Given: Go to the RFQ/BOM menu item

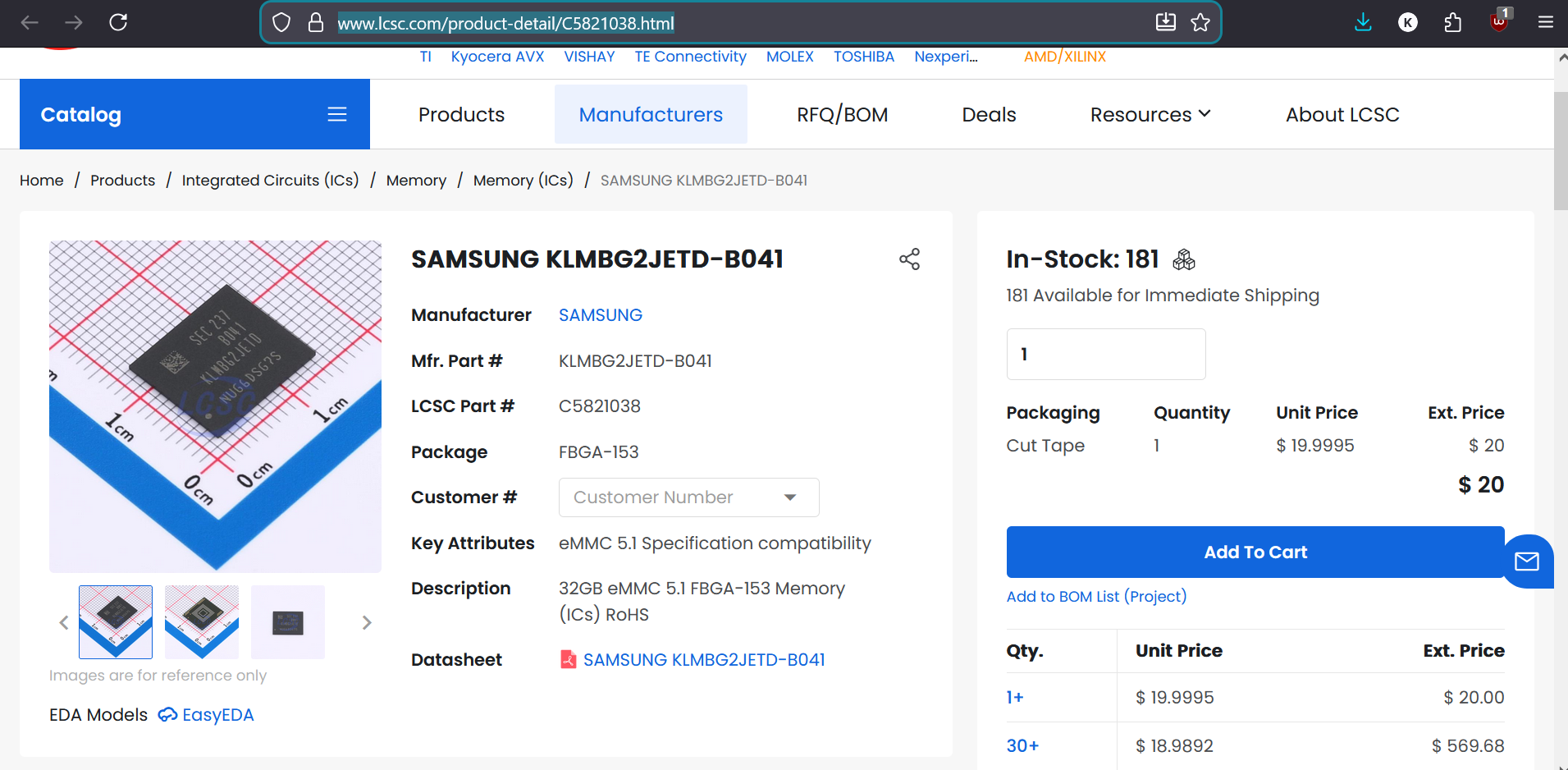Looking at the screenshot, I should coord(842,114).
